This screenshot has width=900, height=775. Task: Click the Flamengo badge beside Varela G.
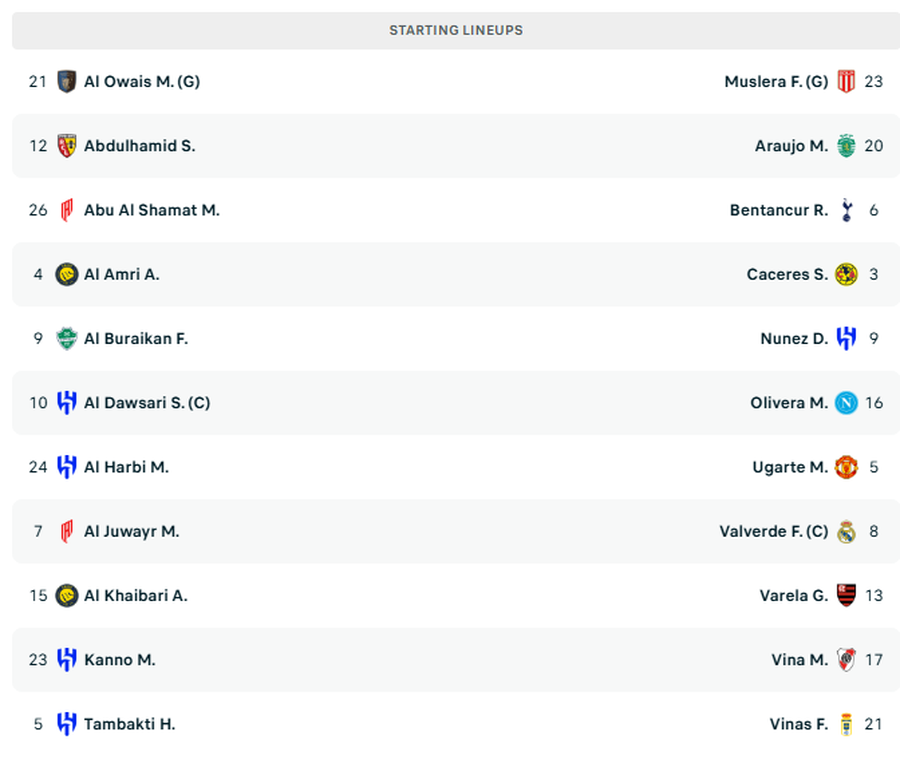click(847, 595)
